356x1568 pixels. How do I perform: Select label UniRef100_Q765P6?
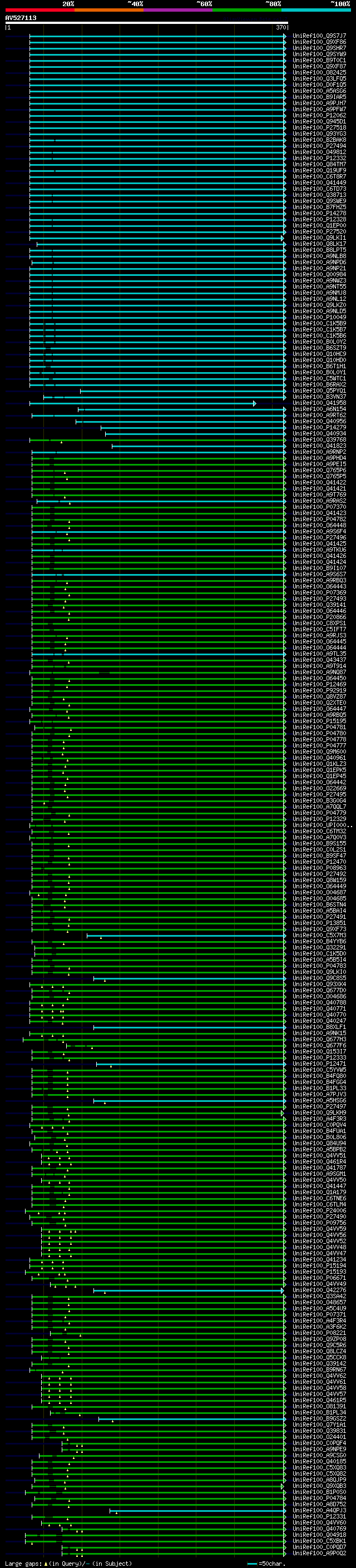319,470
